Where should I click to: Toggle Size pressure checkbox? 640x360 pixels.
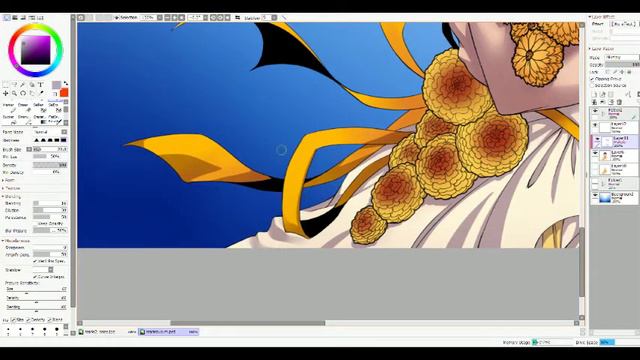tap(13, 320)
